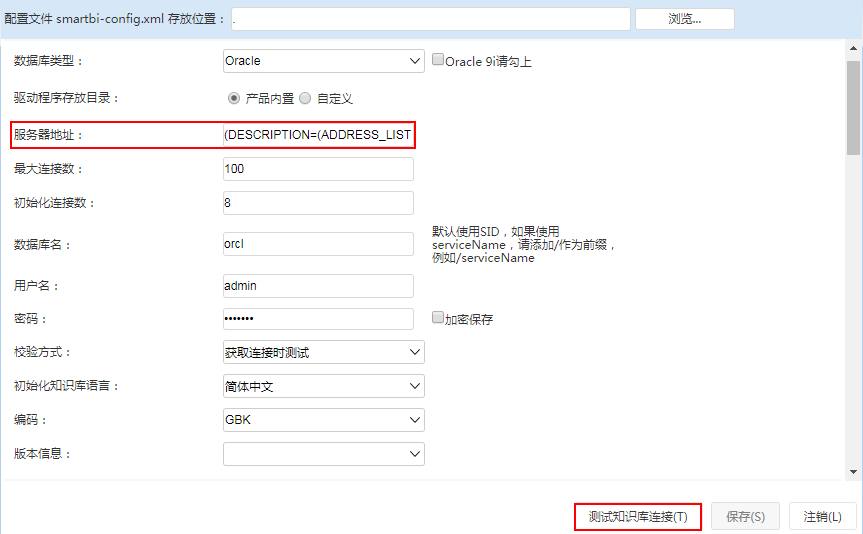Select the 自定义 radio button
The height and width of the screenshot is (534, 863).
[x=305, y=99]
